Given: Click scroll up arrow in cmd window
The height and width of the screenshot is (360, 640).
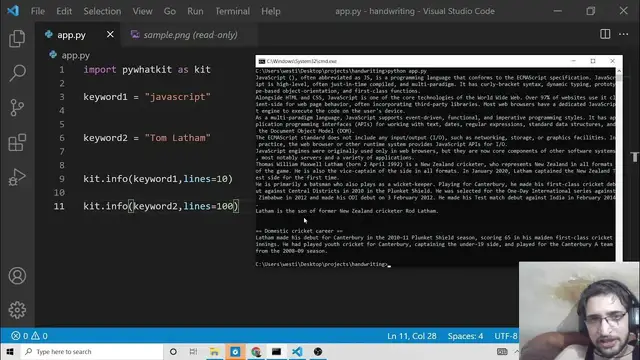Looking at the screenshot, I should click(619, 71).
